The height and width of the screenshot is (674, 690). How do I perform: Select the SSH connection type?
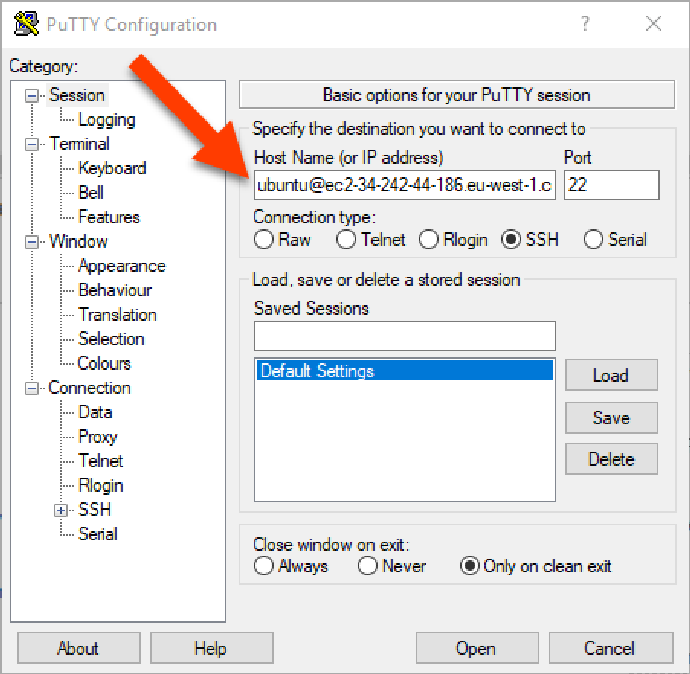pos(513,240)
